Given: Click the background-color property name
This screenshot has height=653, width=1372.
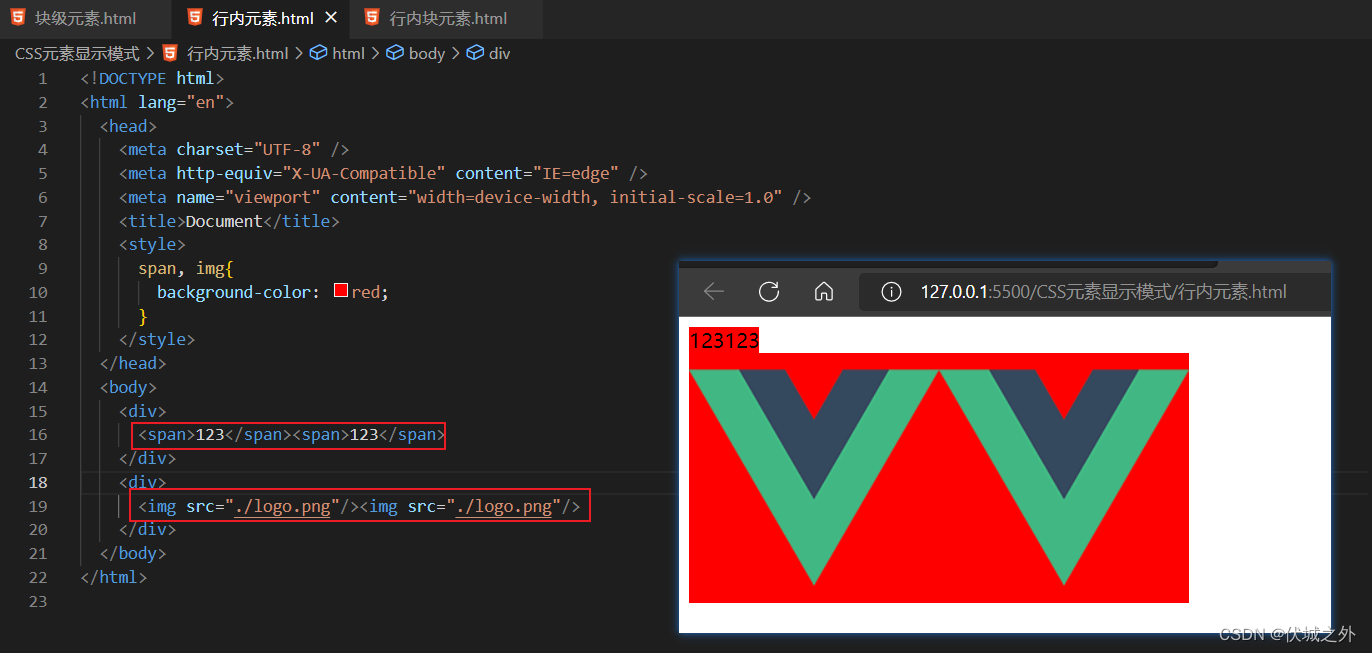Looking at the screenshot, I should pos(233,292).
